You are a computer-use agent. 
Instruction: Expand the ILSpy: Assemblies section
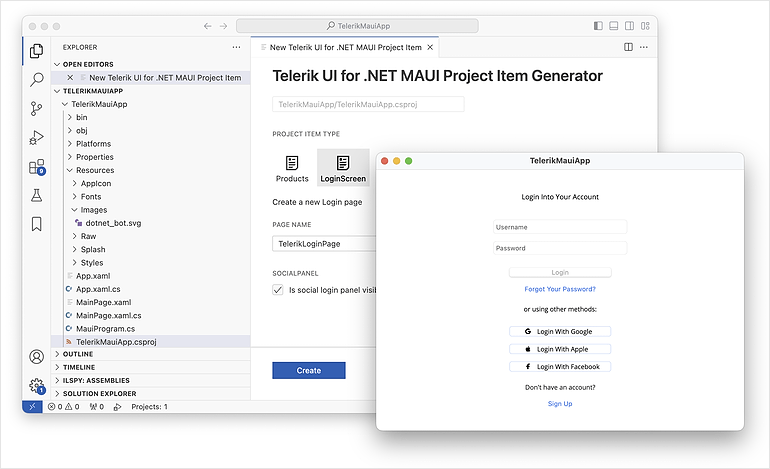[151, 381]
